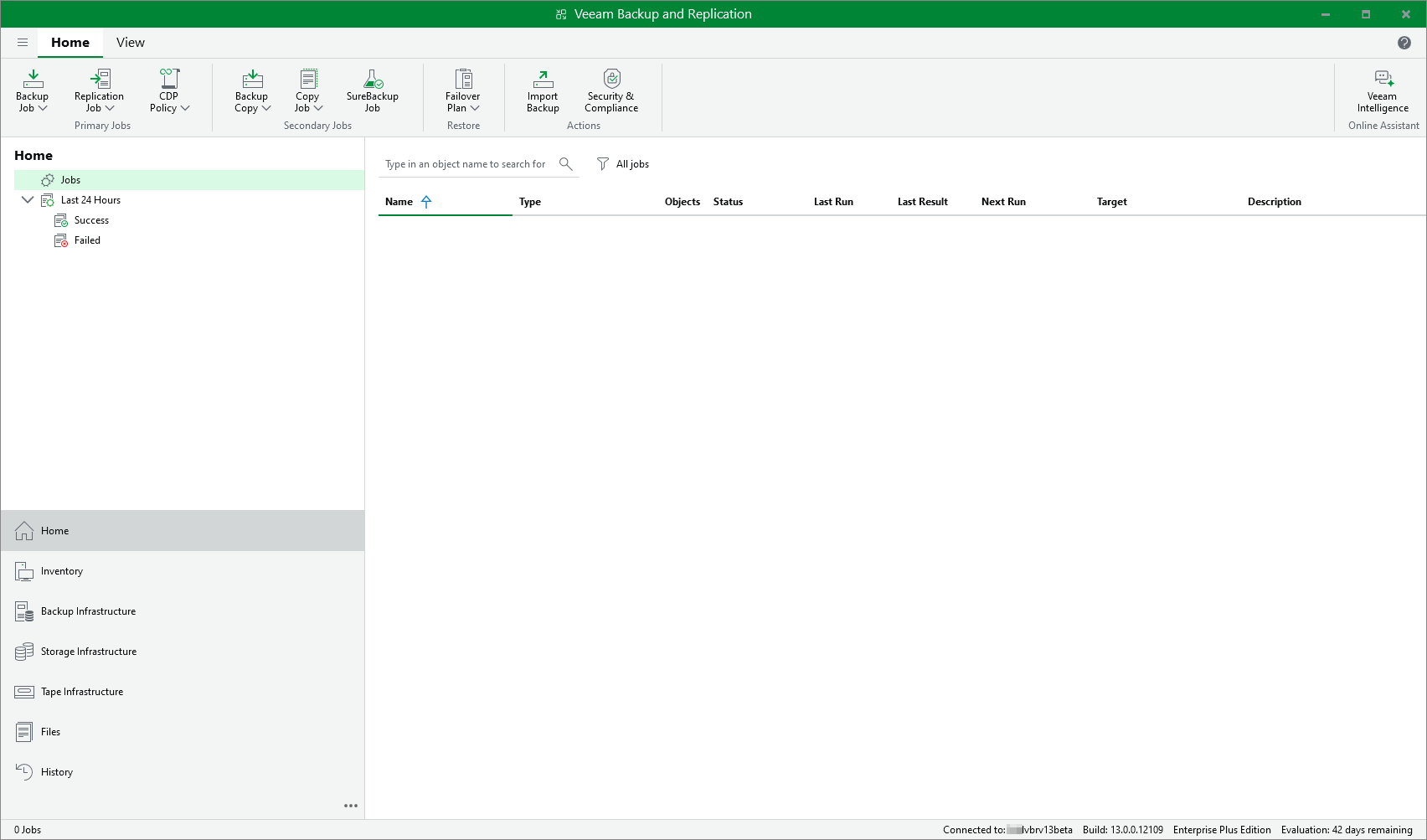
Task: Open Backup Infrastructure view
Action: 88,611
